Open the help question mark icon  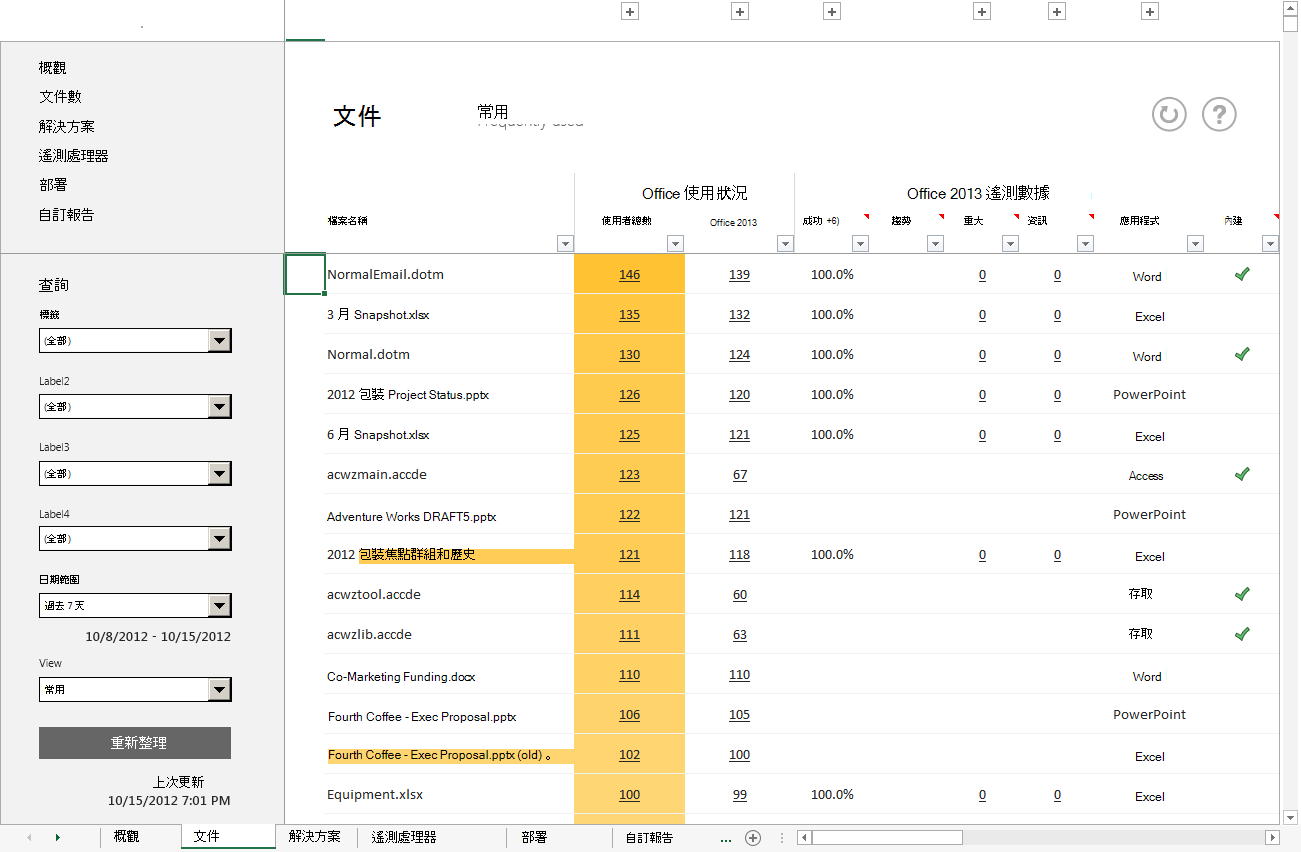(1219, 114)
